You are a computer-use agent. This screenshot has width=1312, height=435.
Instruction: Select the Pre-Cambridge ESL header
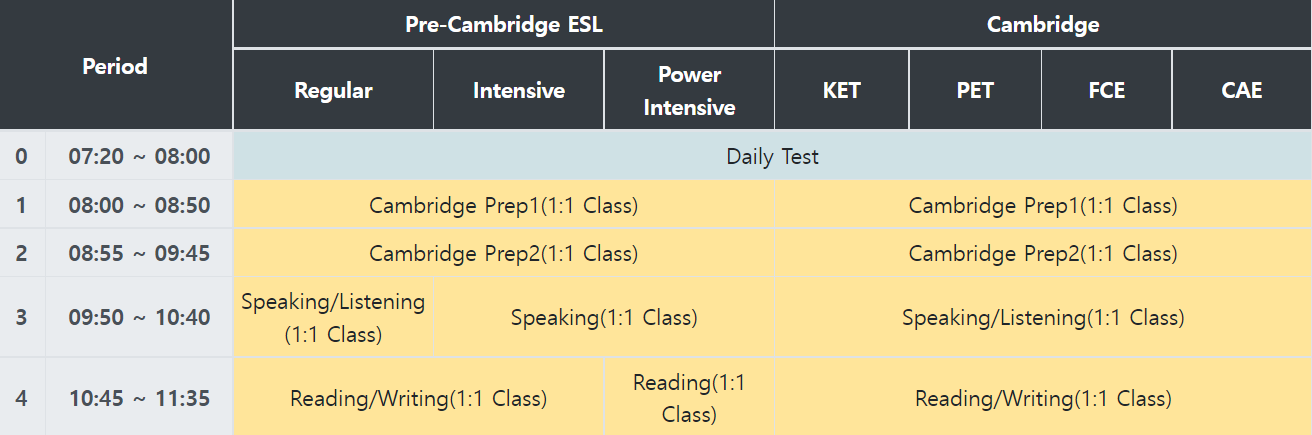coord(504,25)
